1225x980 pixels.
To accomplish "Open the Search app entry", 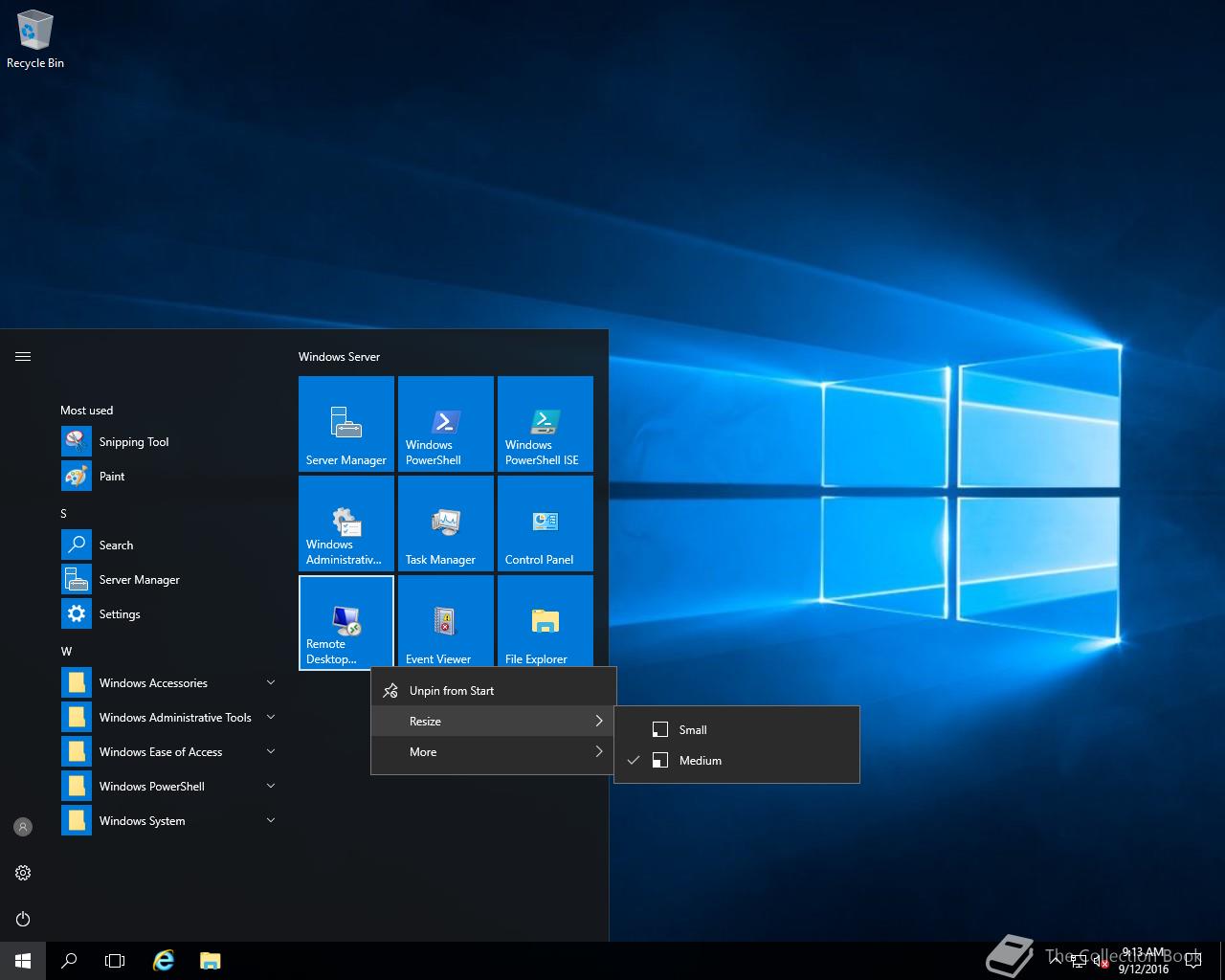I will [168, 546].
